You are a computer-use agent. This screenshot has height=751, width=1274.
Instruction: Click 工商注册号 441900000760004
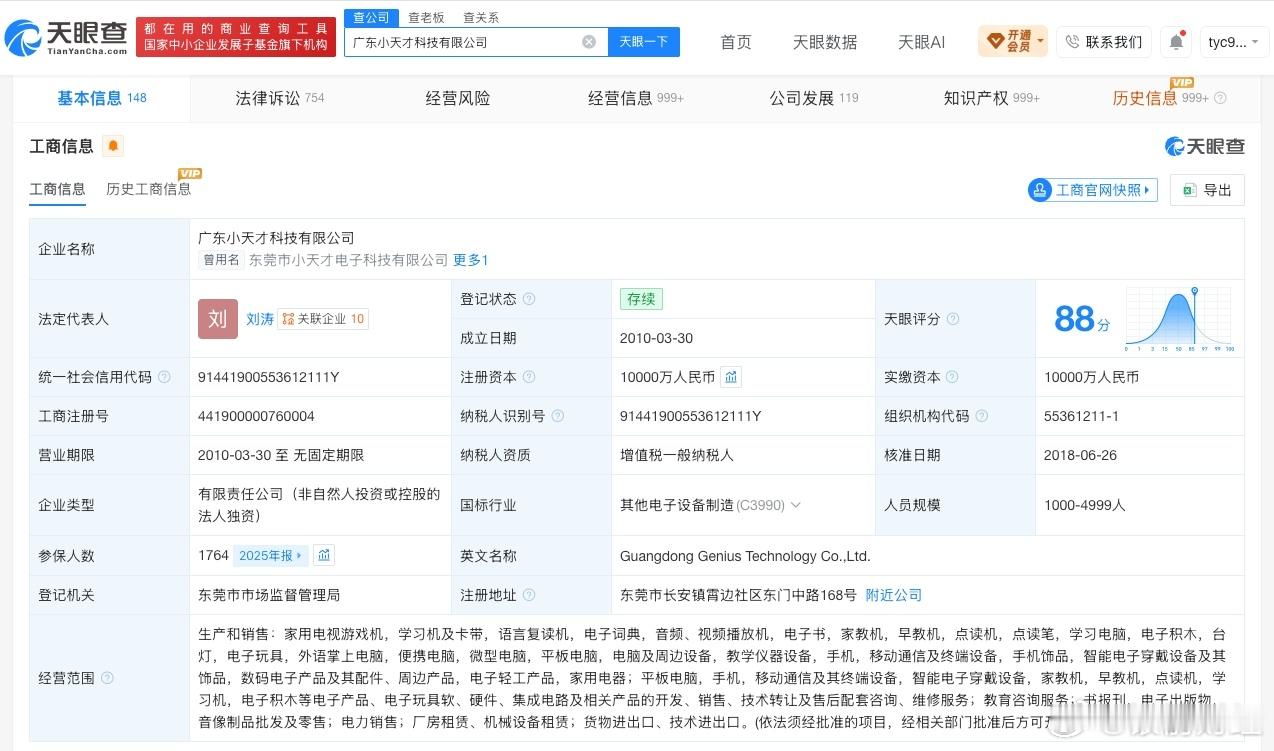click(256, 416)
